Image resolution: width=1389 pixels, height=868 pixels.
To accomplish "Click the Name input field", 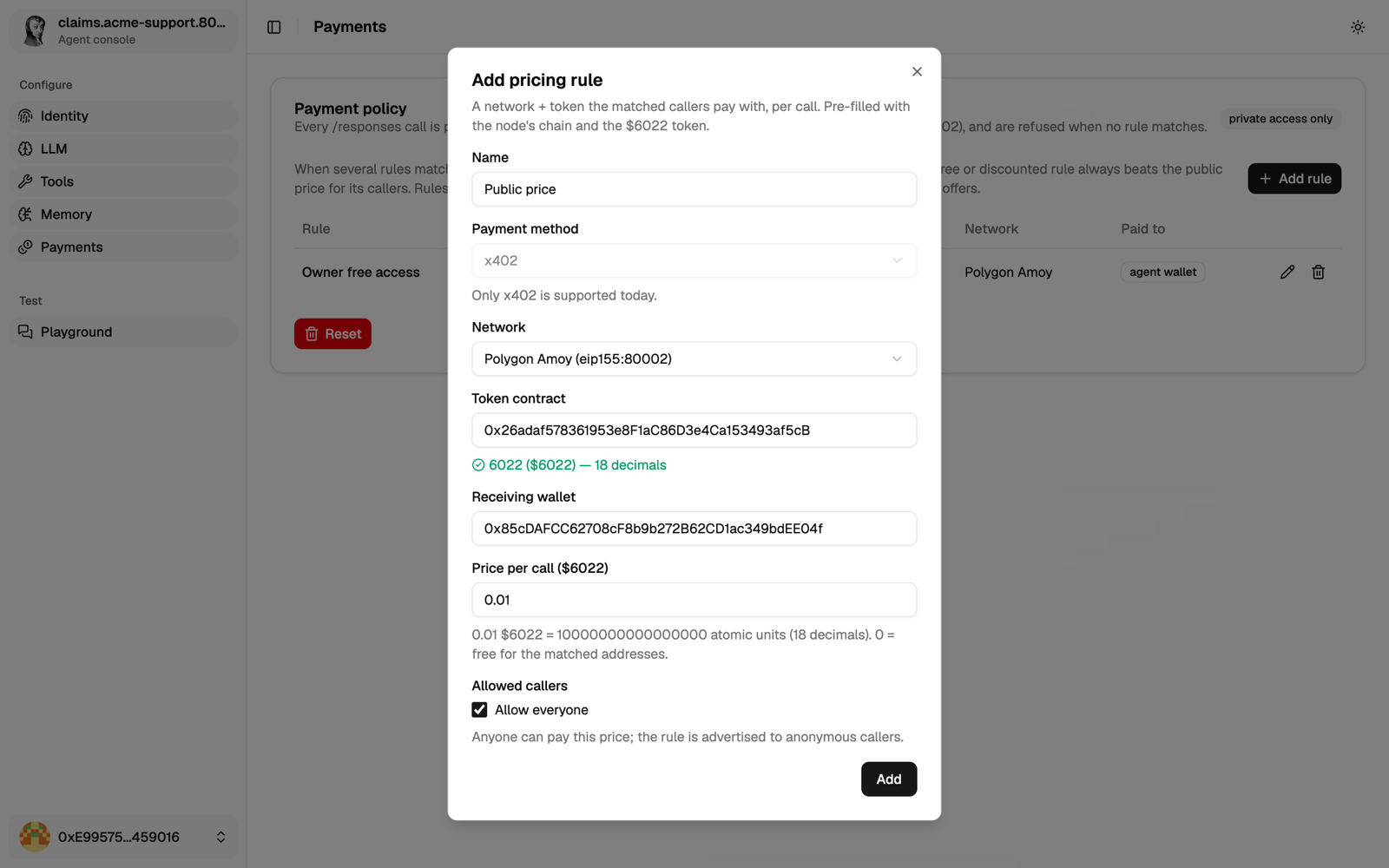I will click(694, 189).
